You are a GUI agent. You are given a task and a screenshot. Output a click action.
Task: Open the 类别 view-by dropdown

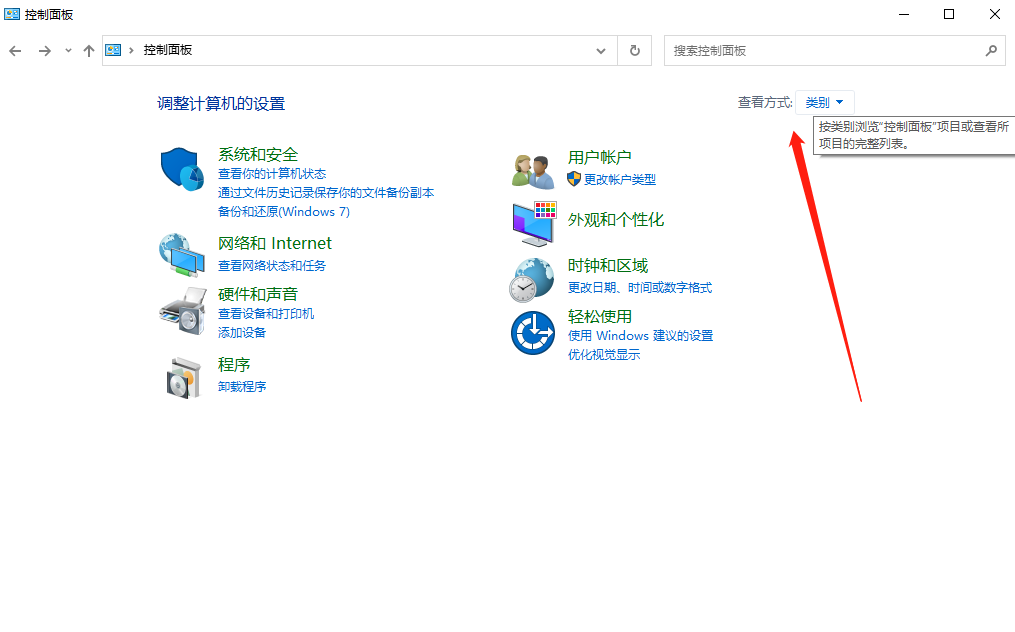[x=825, y=102]
